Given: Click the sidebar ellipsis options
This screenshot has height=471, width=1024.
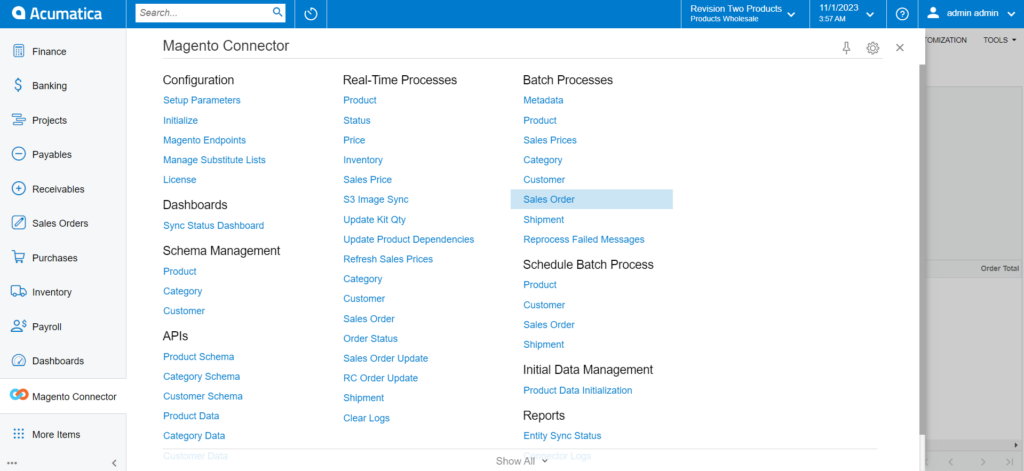Looking at the screenshot, I should pyautogui.click(x=12, y=463).
